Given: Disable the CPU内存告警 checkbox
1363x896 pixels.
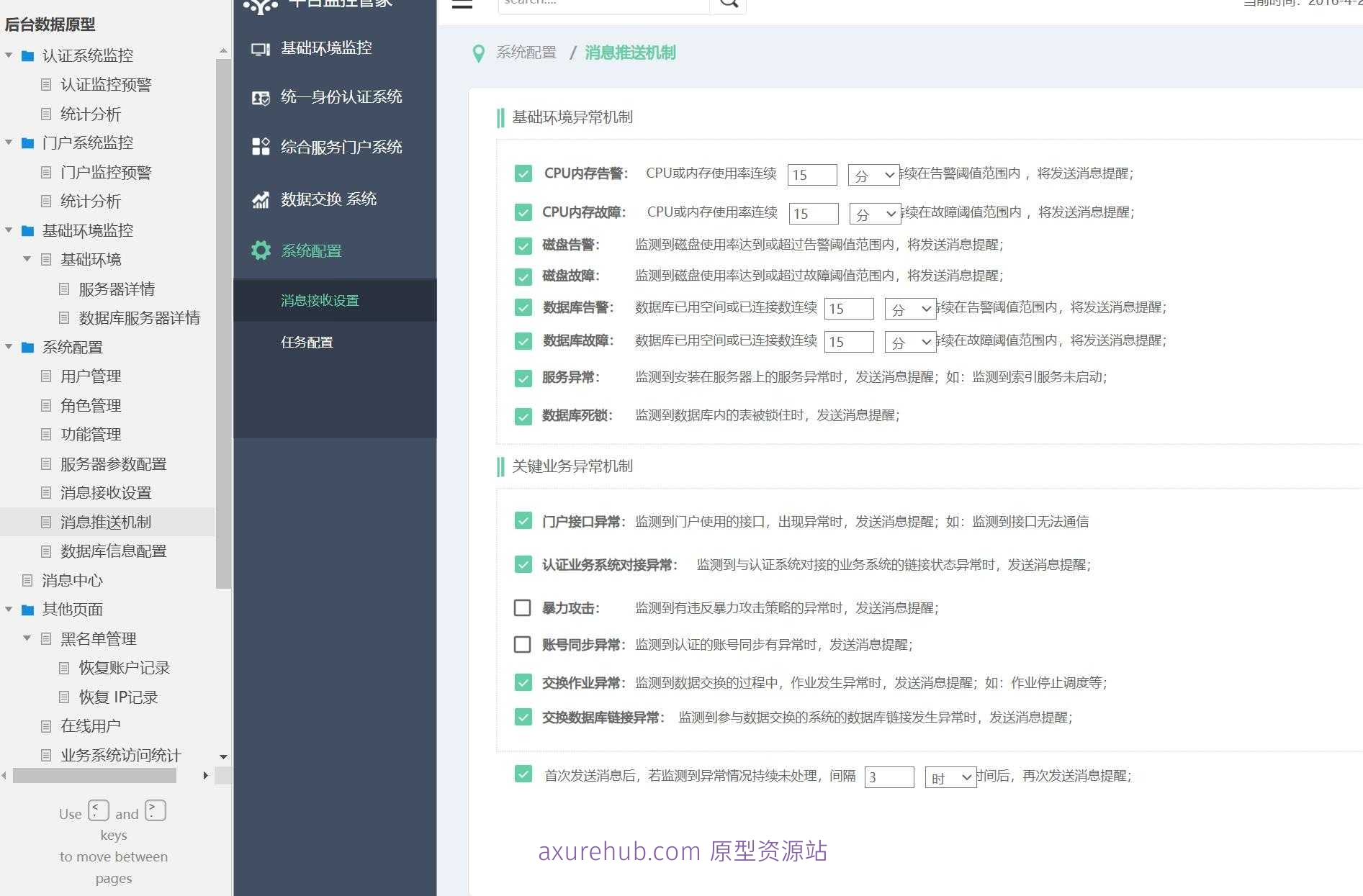Looking at the screenshot, I should pos(523,173).
